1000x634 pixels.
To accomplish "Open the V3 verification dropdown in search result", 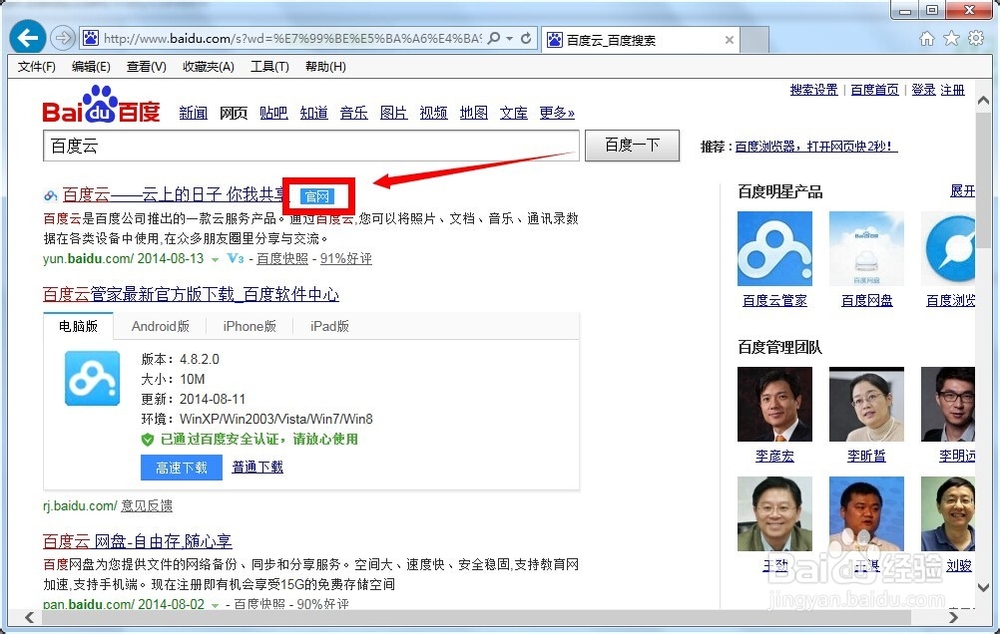I will (235, 258).
